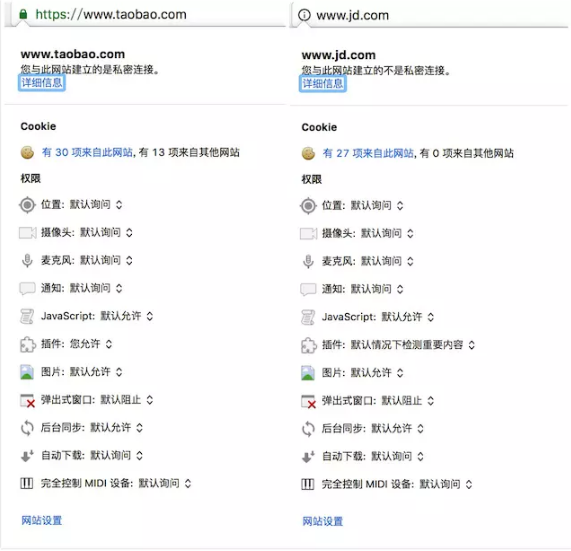Click the cookie icon in the taobao panel
The width and height of the screenshot is (571, 551).
click(27, 152)
